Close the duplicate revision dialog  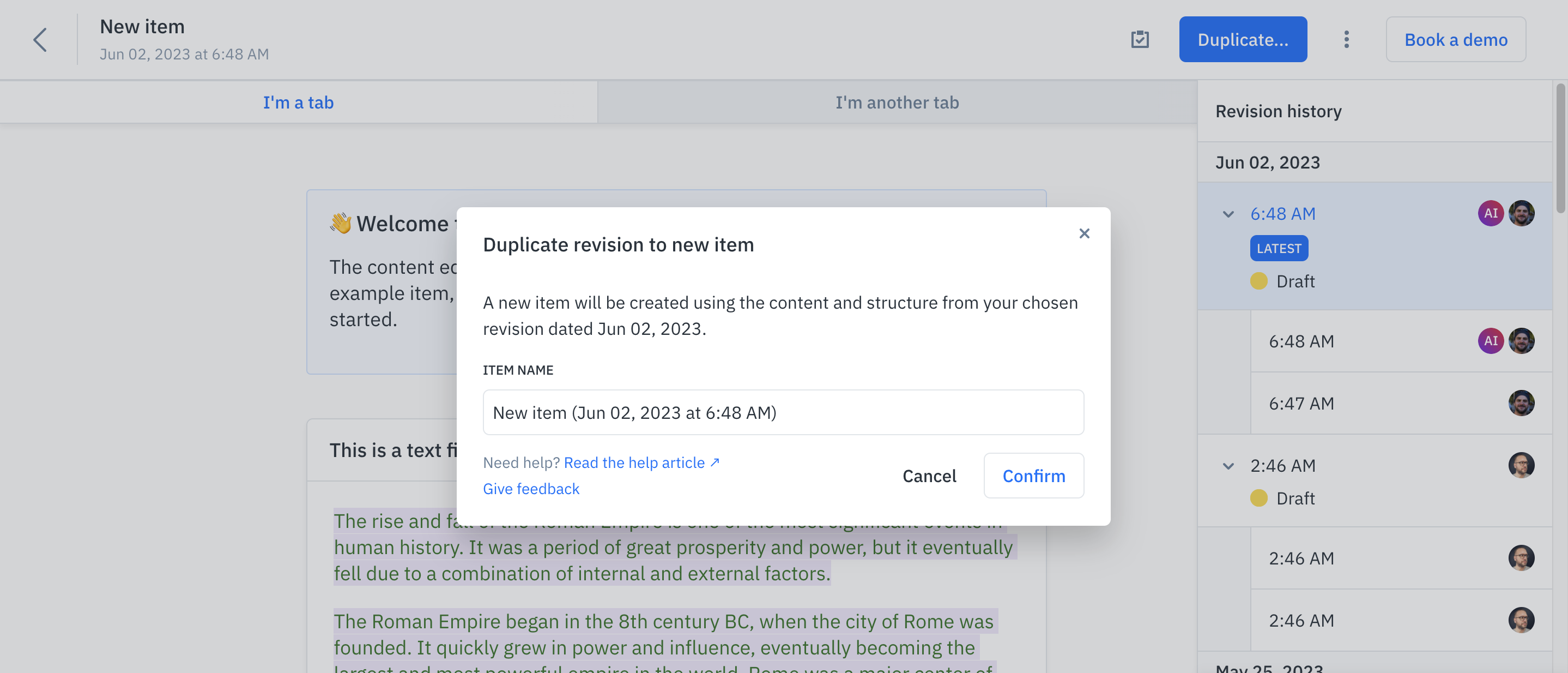(x=1084, y=233)
